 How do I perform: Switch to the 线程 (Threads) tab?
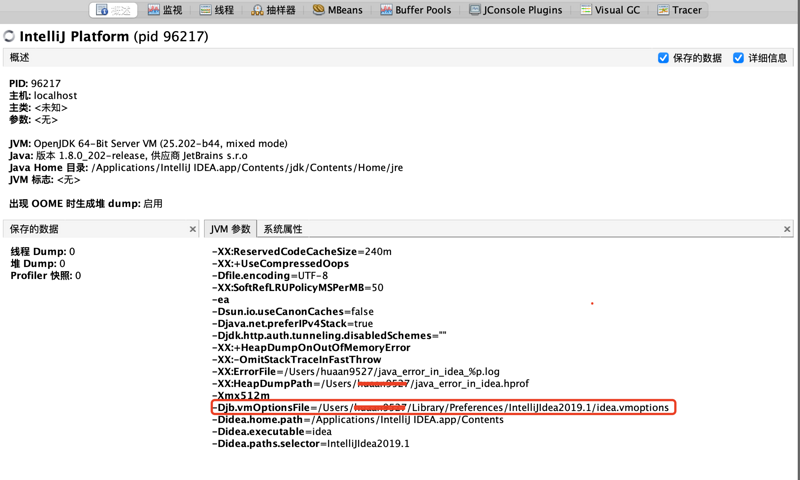(216, 10)
